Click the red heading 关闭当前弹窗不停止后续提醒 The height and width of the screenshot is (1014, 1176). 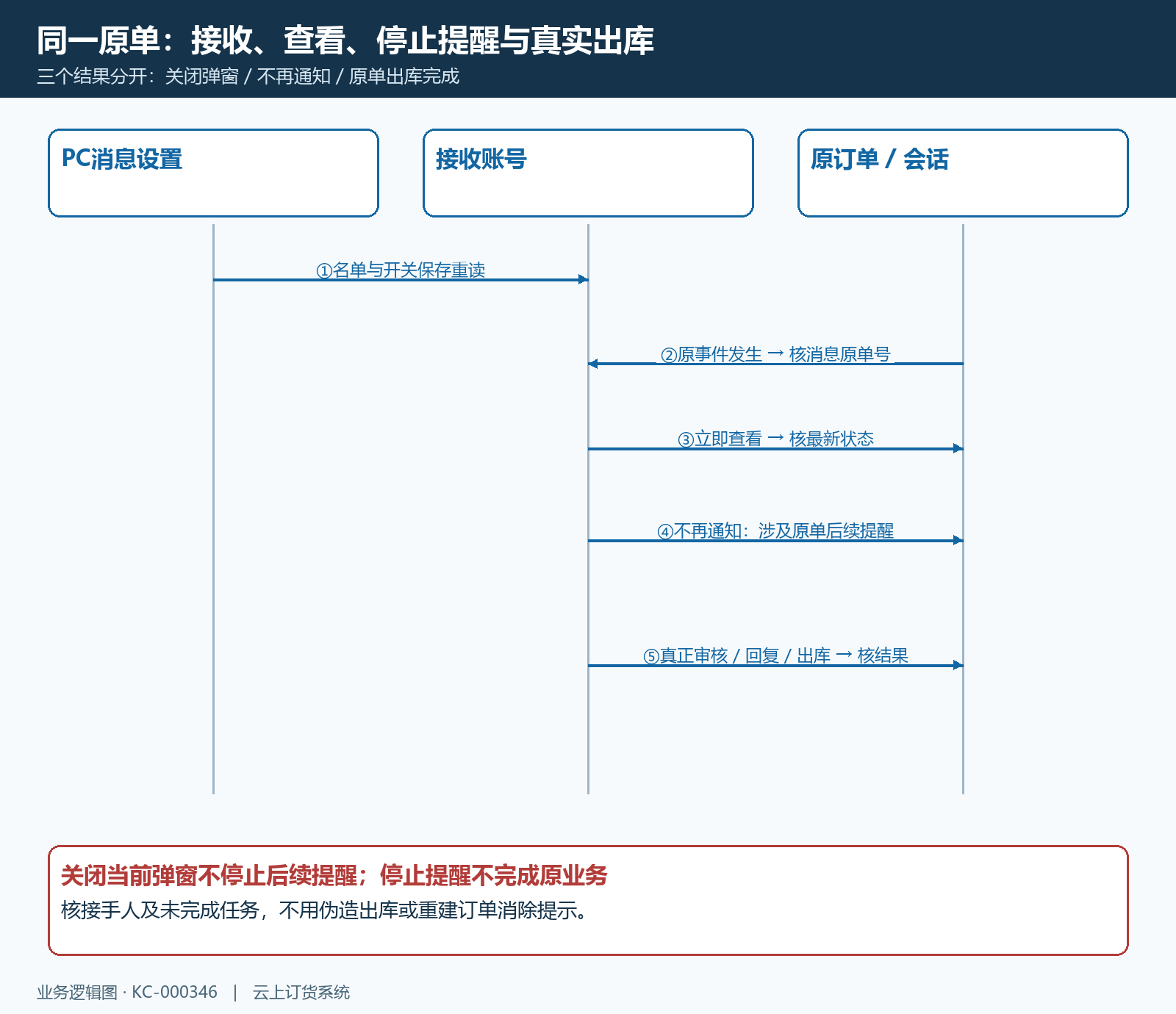coord(209,876)
